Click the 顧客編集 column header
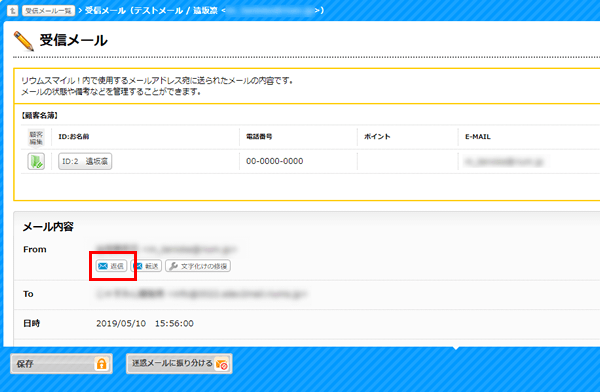The width and height of the screenshot is (600, 392). pyautogui.click(x=36, y=138)
